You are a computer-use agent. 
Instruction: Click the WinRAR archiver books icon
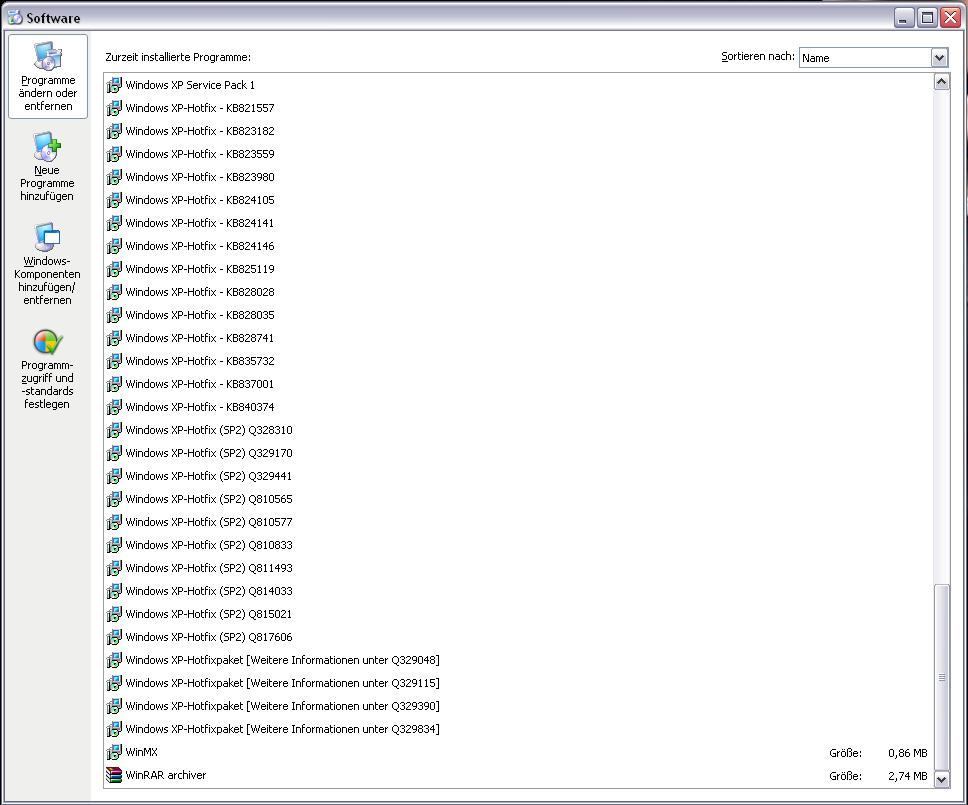tap(114, 775)
